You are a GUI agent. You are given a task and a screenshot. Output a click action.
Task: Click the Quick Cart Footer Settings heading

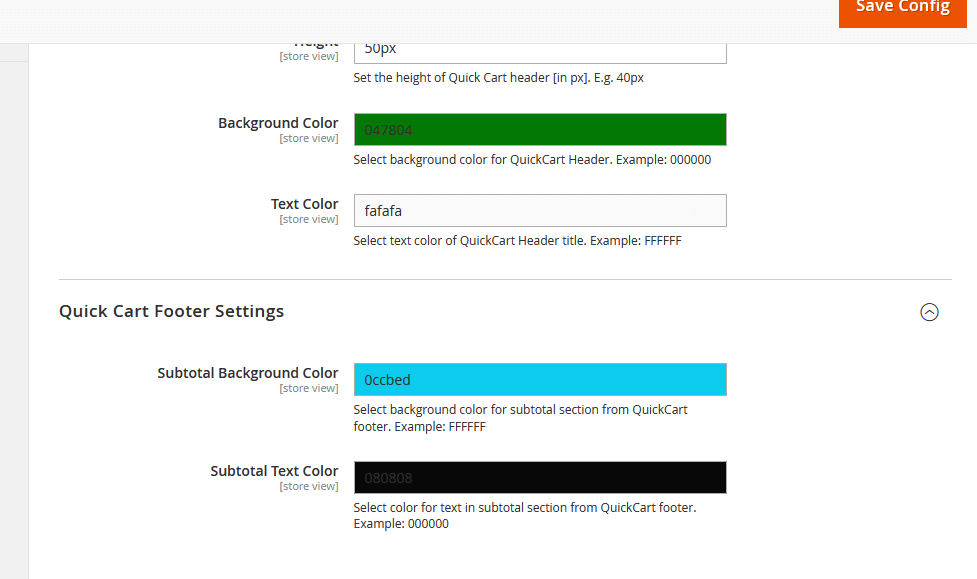click(172, 311)
